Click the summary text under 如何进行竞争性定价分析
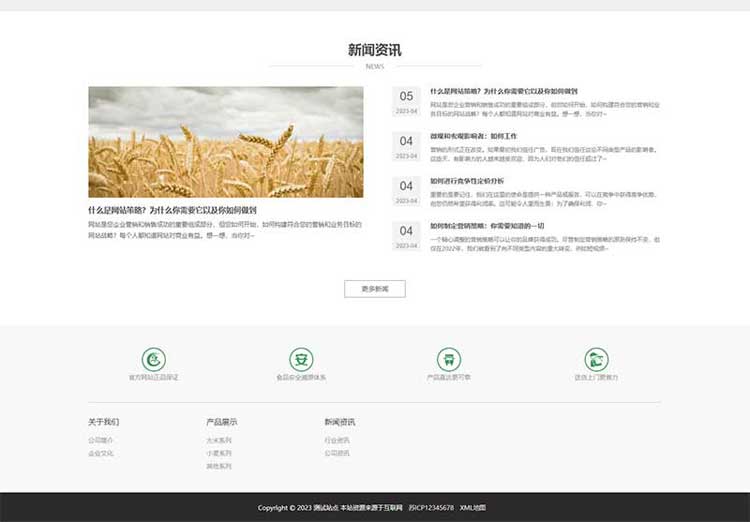Viewport: 750px width, 522px height. 543,199
